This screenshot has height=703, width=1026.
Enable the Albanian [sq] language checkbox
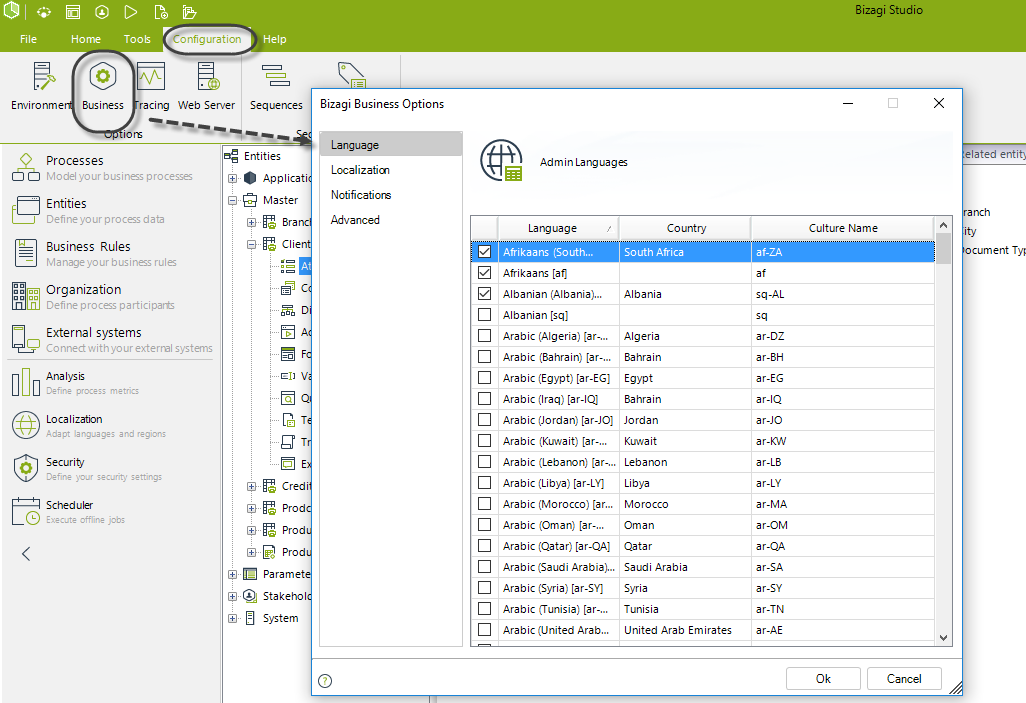pyautogui.click(x=484, y=315)
